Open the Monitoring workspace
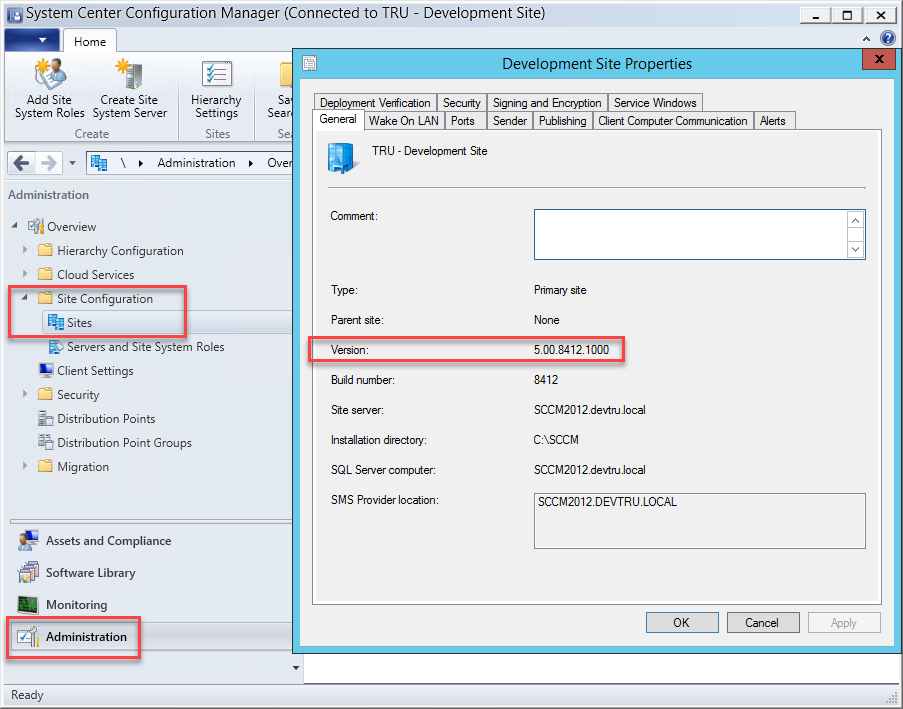The image size is (903, 709). [x=76, y=605]
